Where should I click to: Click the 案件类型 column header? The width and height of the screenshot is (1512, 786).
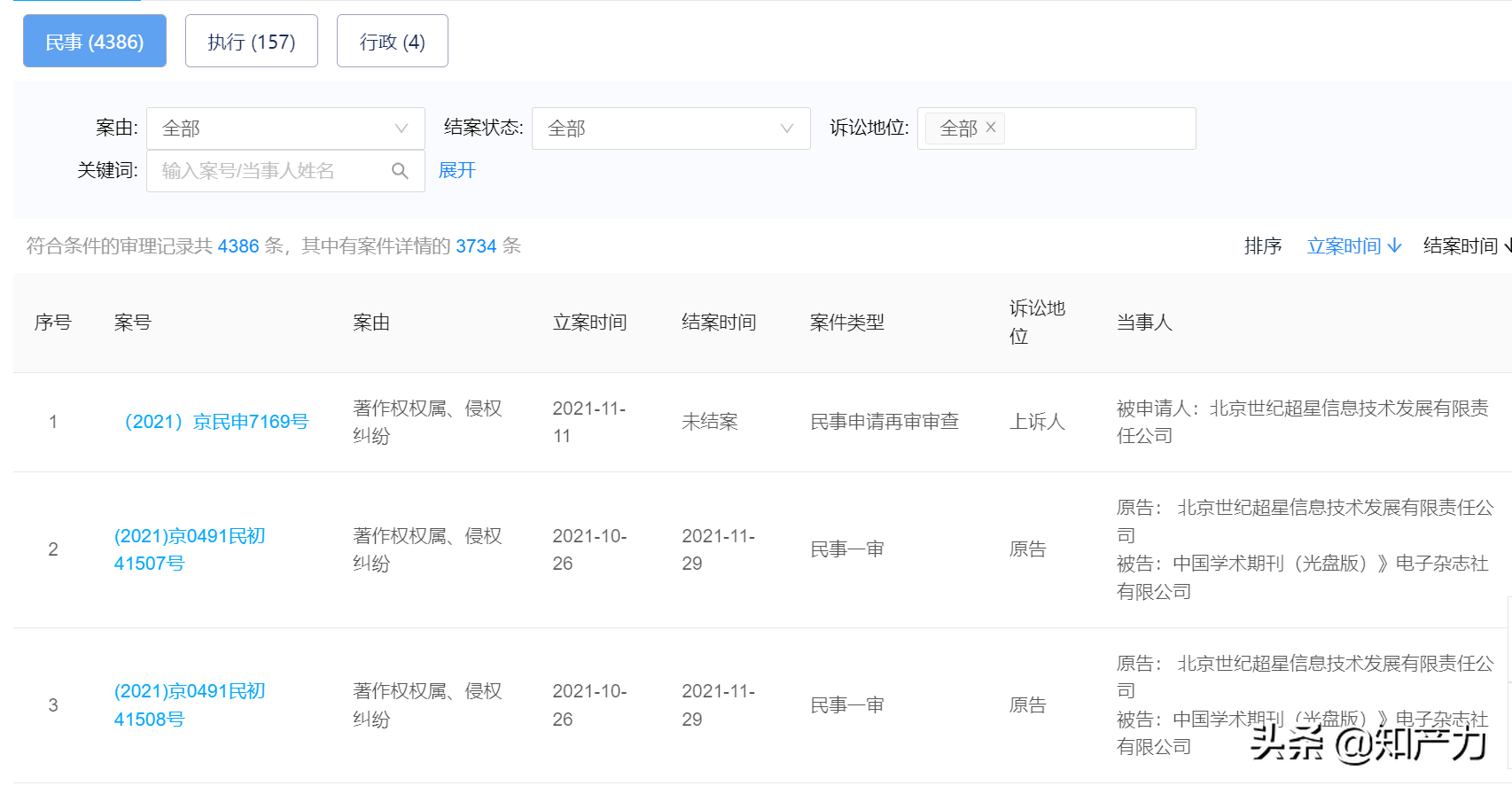pos(847,323)
